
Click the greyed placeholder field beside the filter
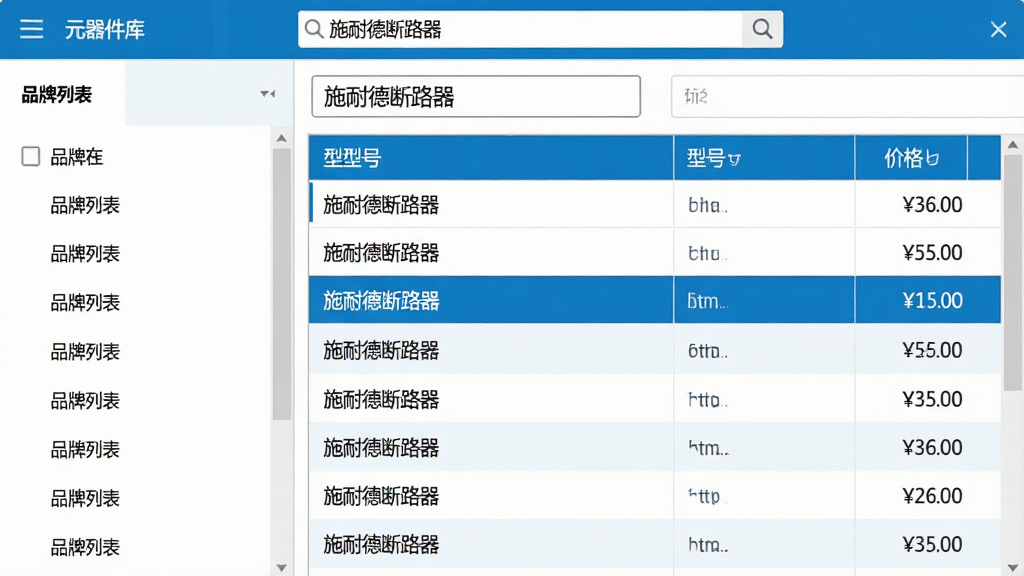[847, 97]
